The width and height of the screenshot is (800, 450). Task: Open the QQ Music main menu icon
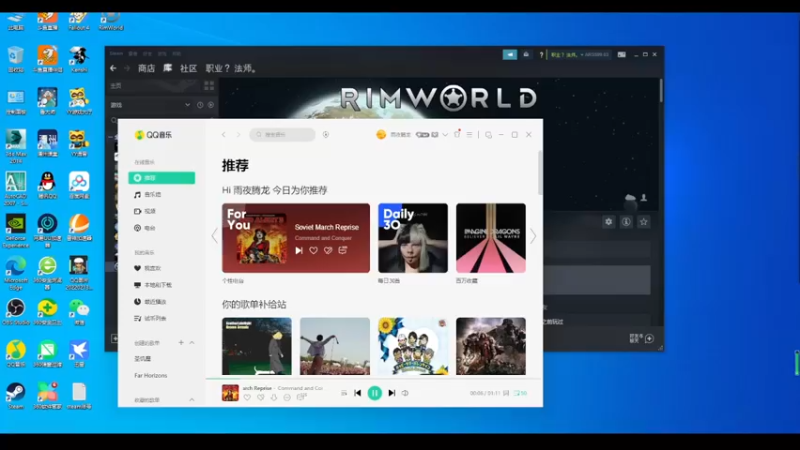pos(469,135)
